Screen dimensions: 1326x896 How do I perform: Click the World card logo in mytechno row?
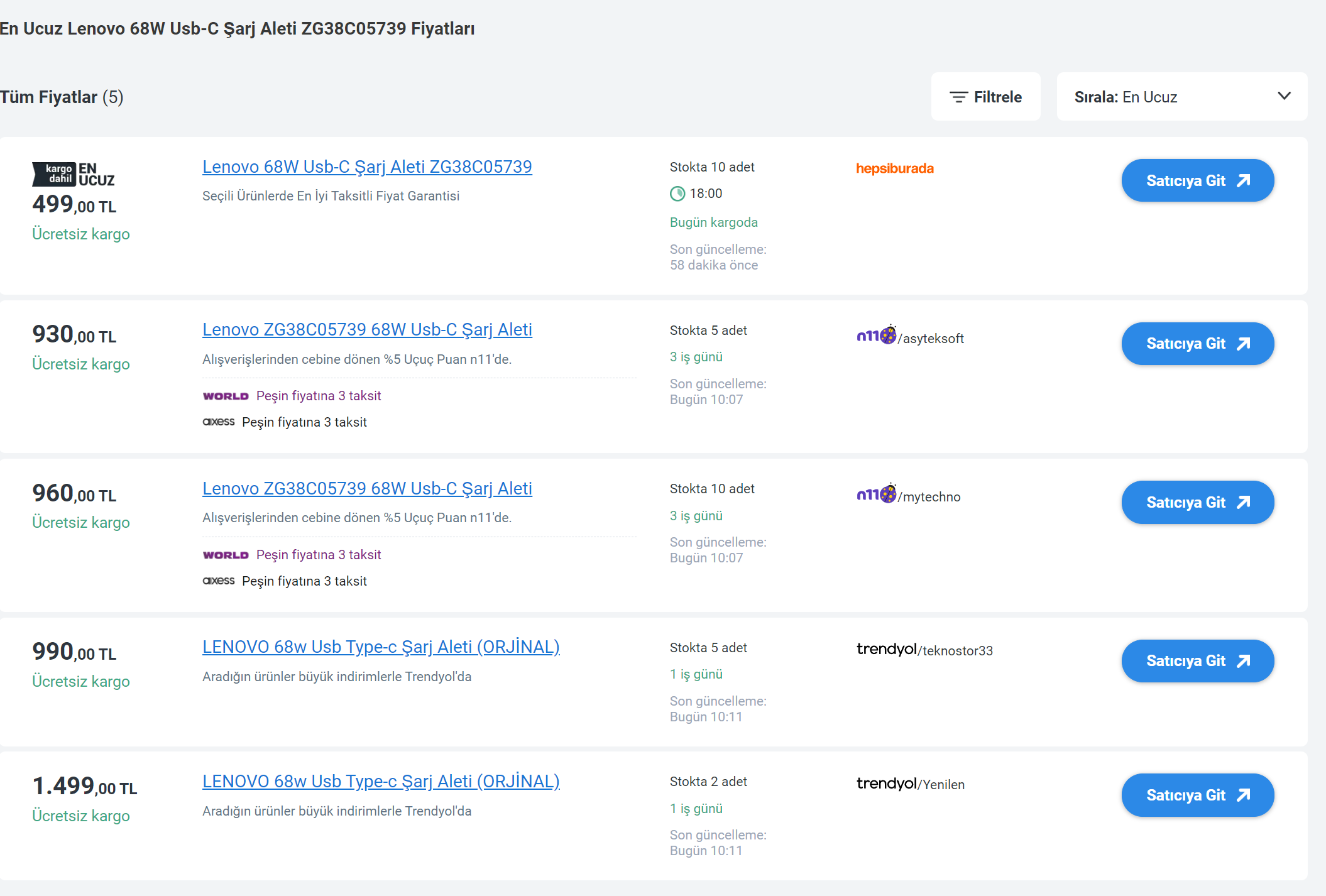(226, 555)
